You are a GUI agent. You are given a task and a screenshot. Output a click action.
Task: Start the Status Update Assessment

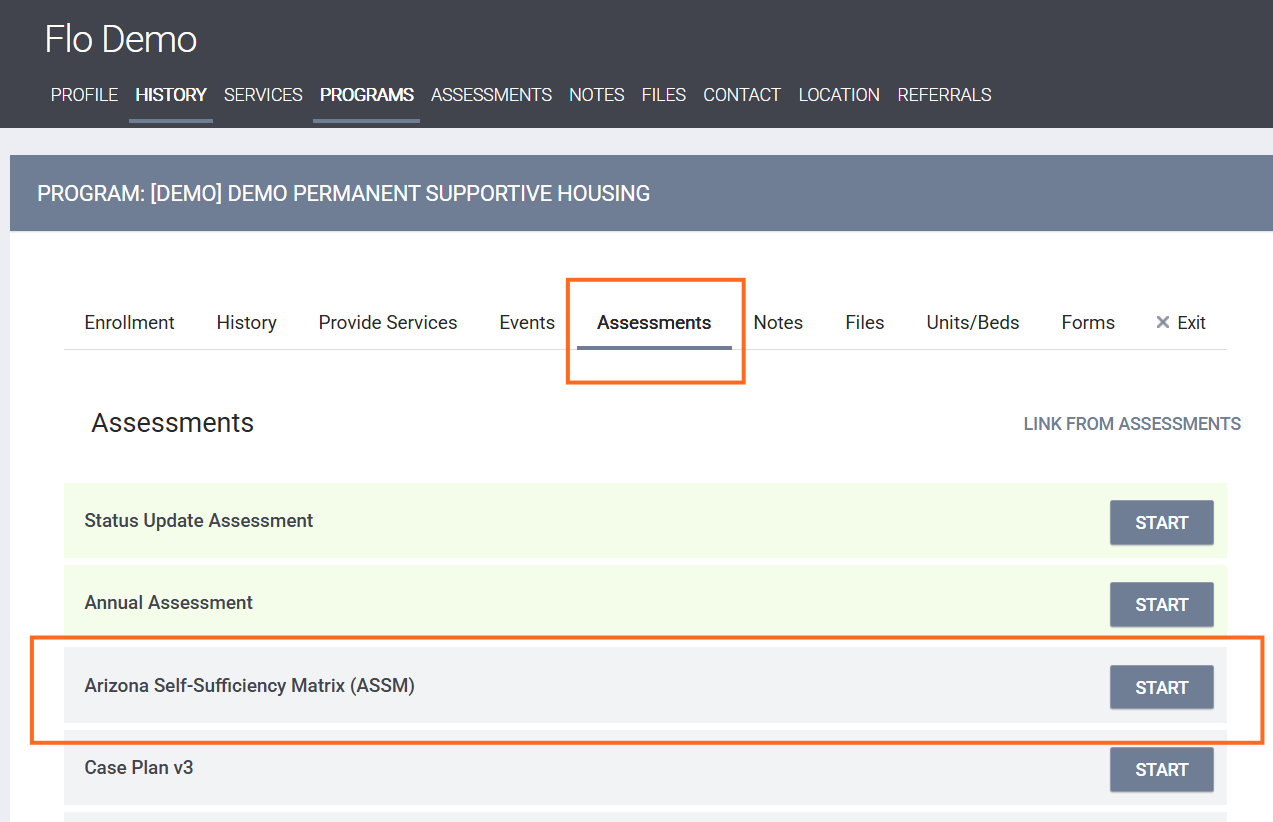(1162, 523)
